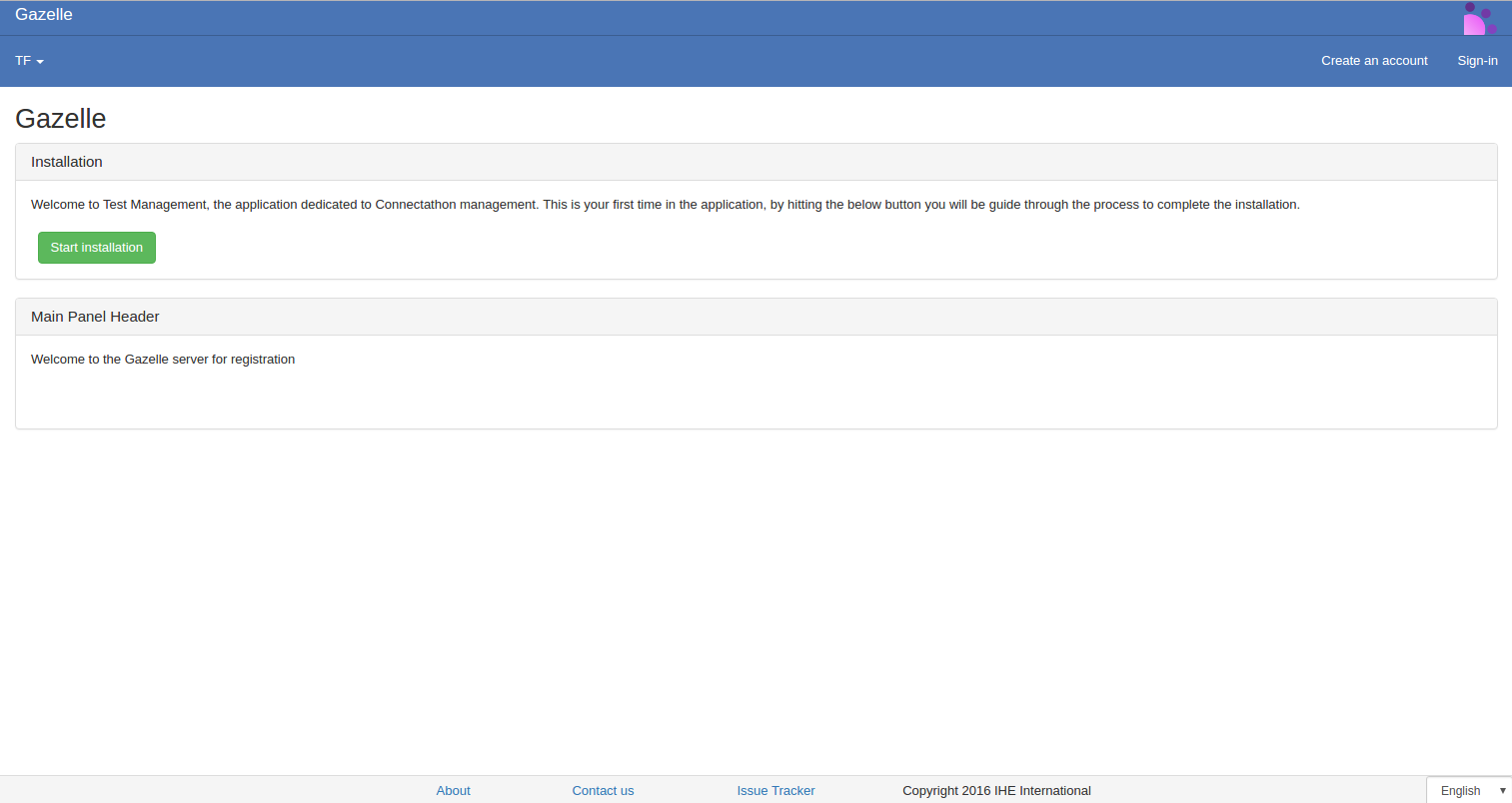The height and width of the screenshot is (803, 1512).
Task: Click the large Gazelle page heading
Action: [x=61, y=119]
